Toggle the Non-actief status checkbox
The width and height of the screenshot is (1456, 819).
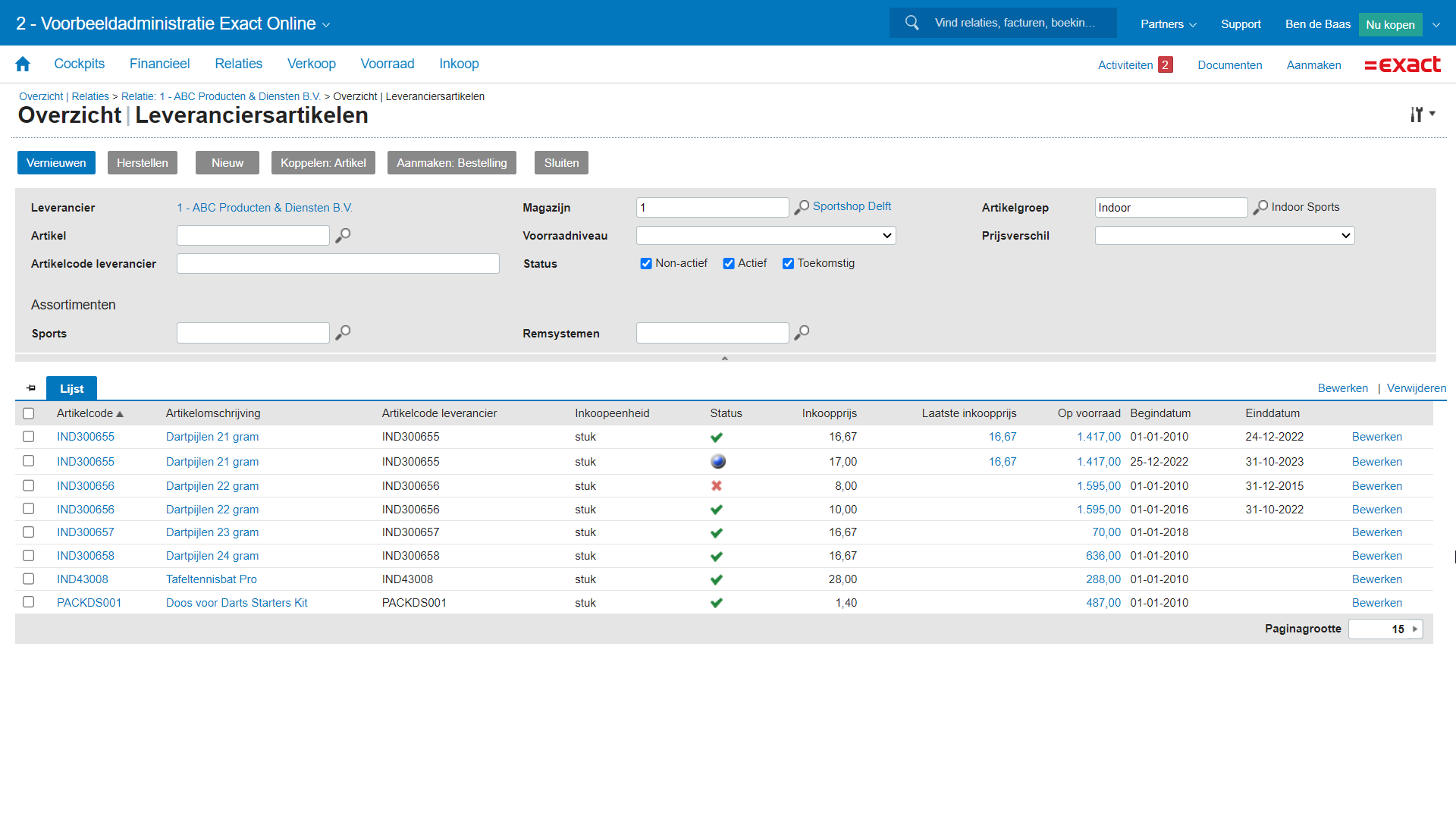click(x=646, y=264)
